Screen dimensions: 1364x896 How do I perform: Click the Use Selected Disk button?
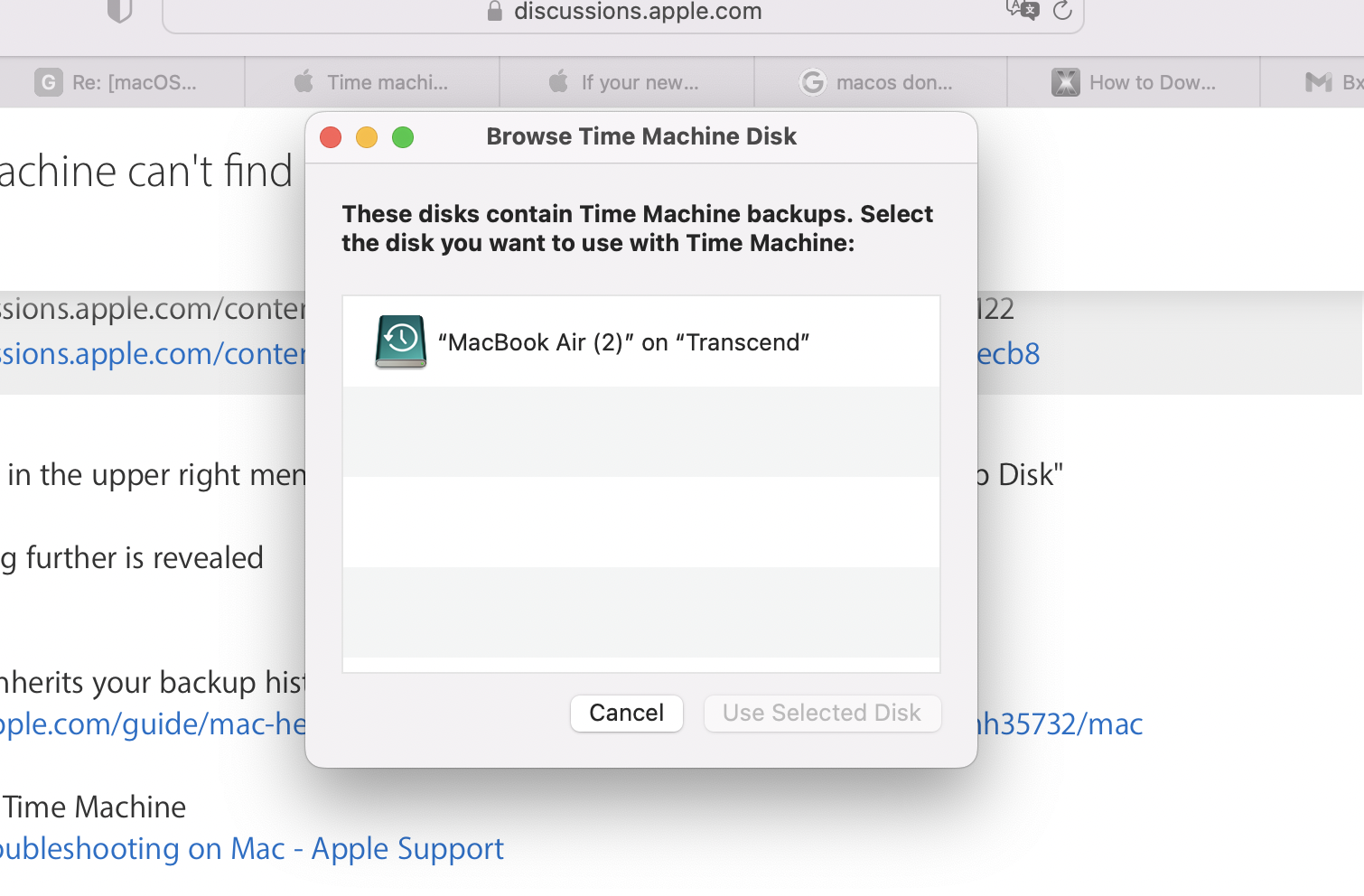[822, 714]
